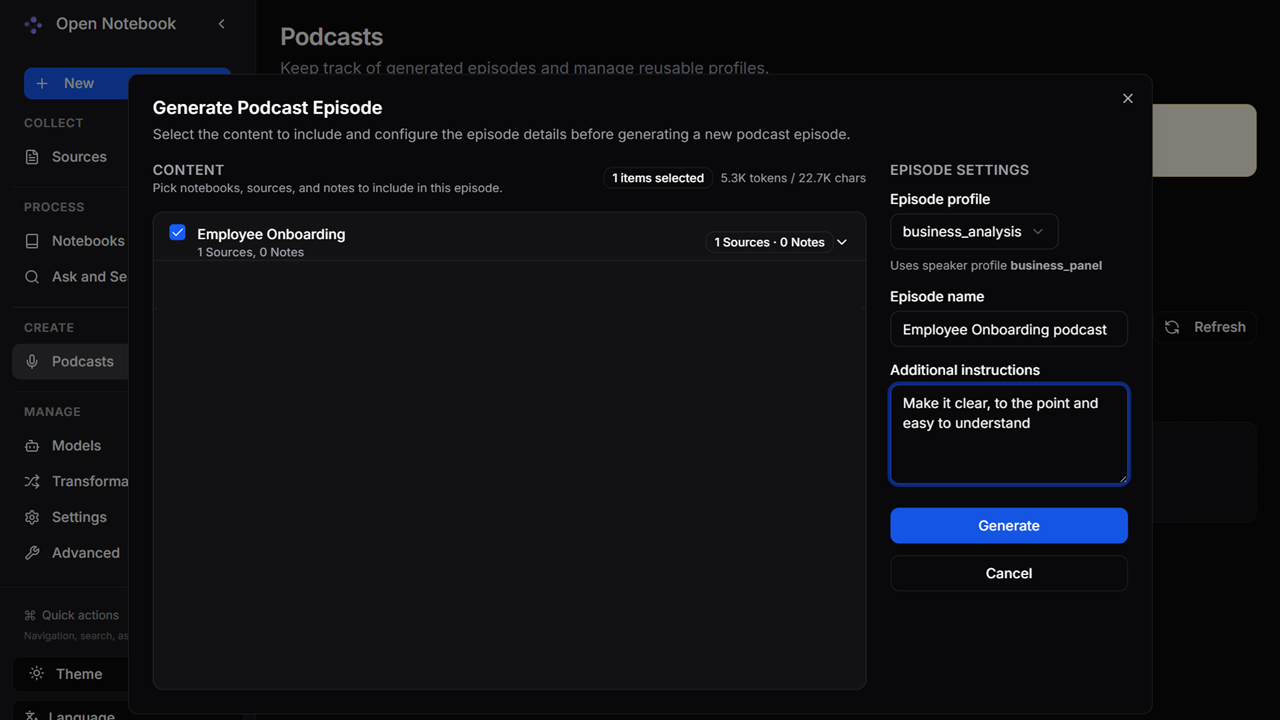The height and width of the screenshot is (720, 1280).
Task: Open the Language selector
Action: 70,713
